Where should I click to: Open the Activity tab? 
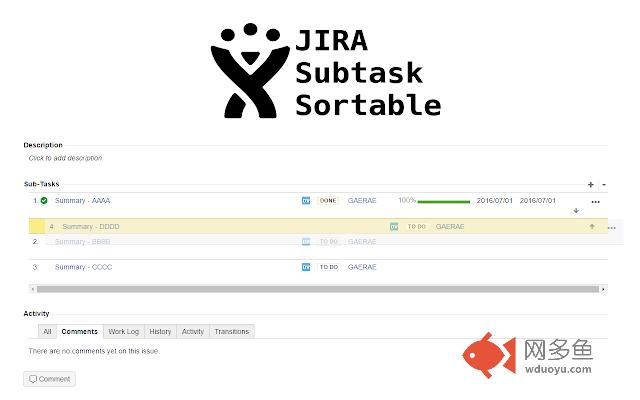[193, 331]
